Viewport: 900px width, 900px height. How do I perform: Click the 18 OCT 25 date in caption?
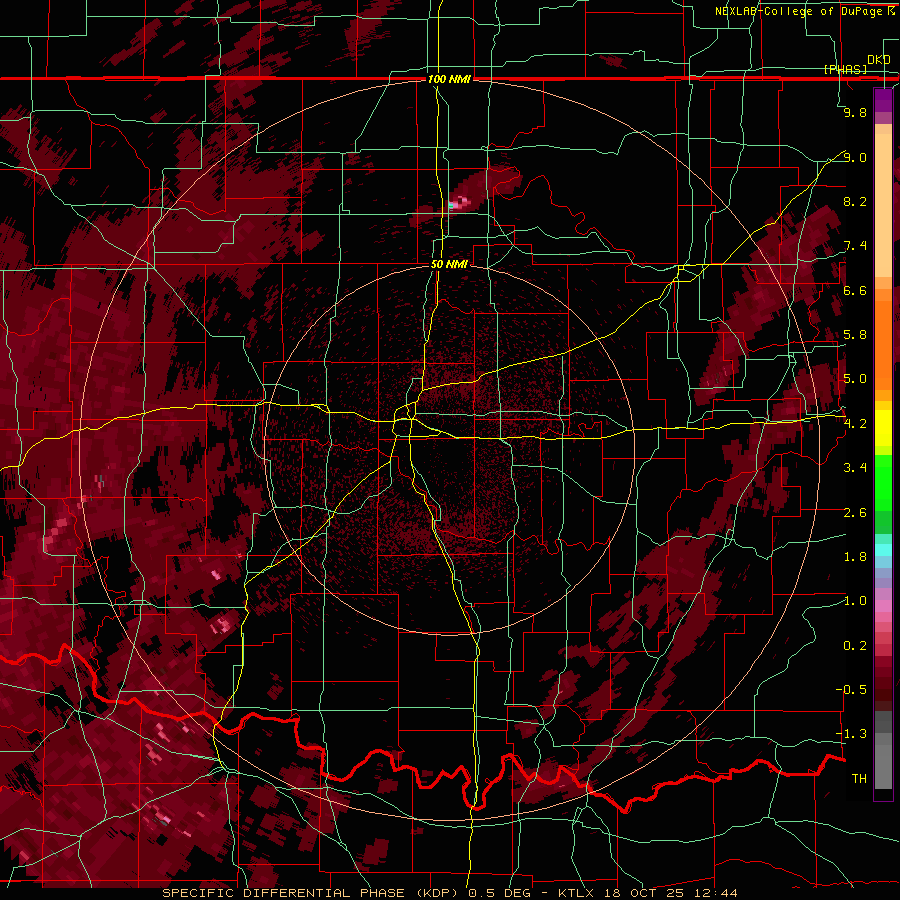pyautogui.click(x=645, y=893)
